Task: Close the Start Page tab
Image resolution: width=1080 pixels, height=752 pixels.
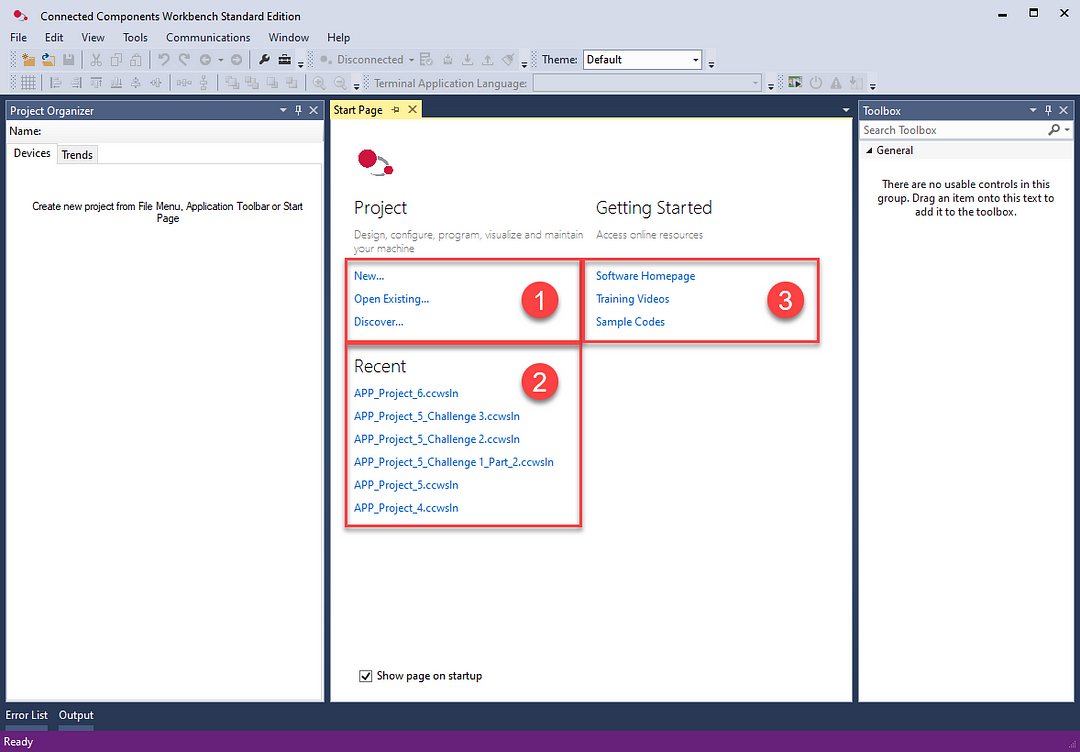Action: click(x=412, y=110)
